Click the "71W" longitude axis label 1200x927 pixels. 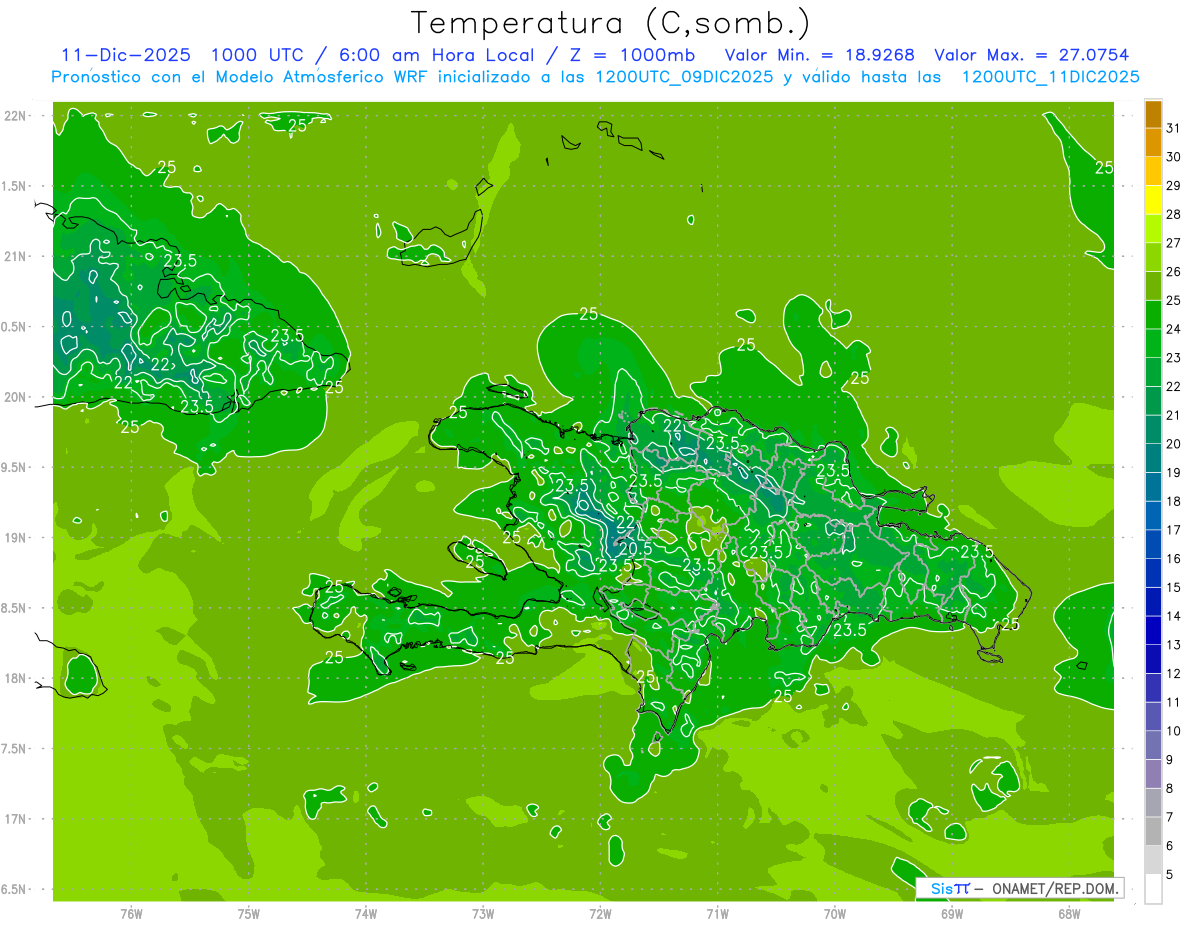pyautogui.click(x=717, y=913)
